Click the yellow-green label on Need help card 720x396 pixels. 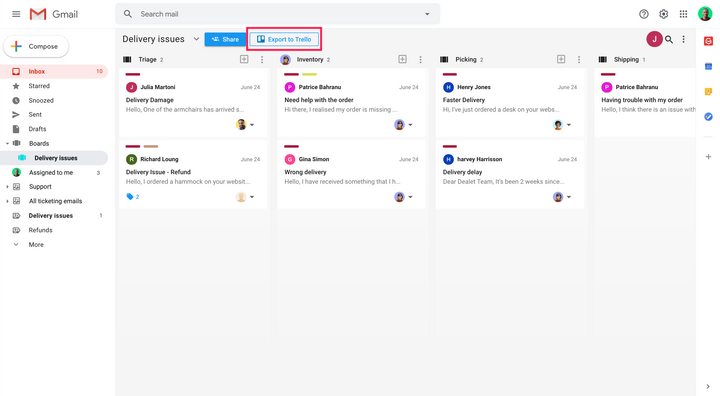309,74
